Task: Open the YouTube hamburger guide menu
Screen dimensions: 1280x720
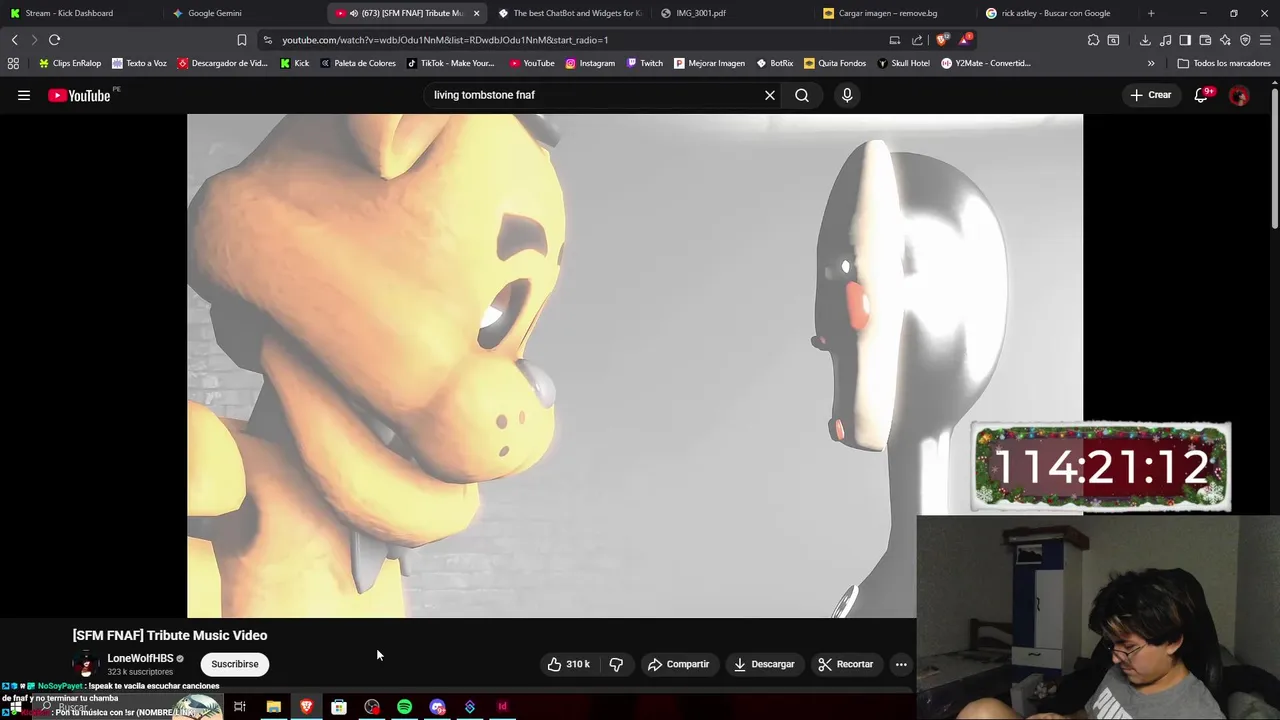Action: click(24, 95)
